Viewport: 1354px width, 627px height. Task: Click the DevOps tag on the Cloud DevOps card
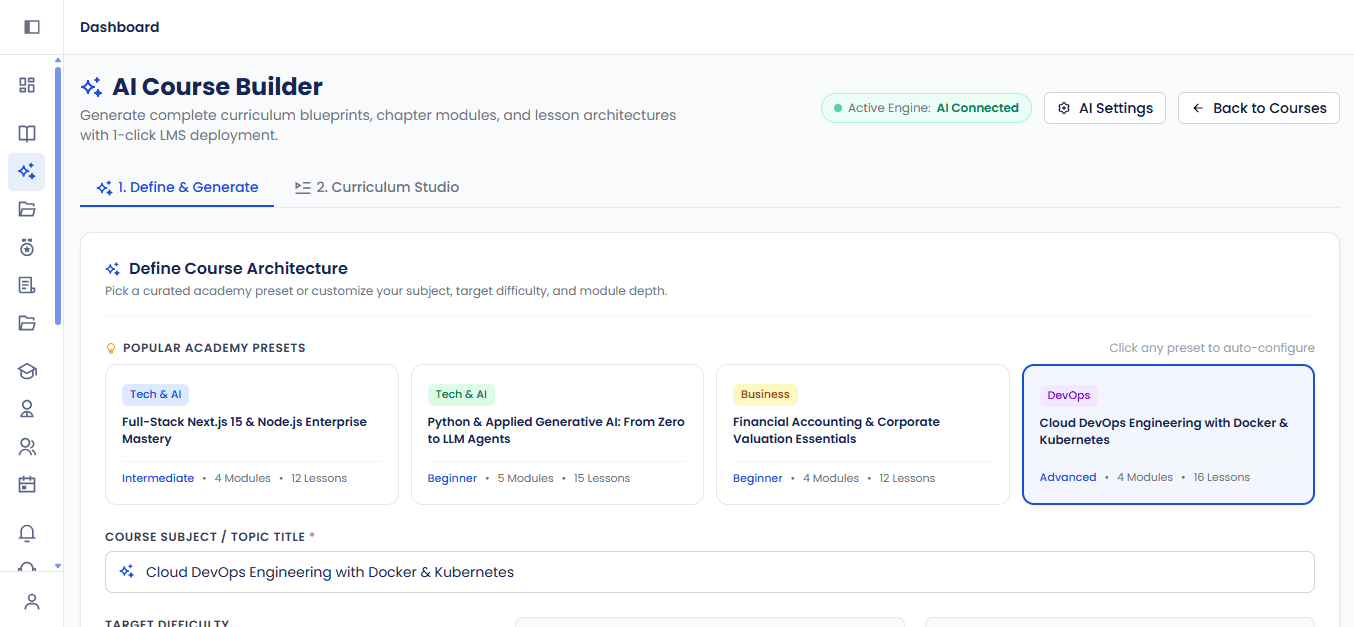(x=1069, y=395)
